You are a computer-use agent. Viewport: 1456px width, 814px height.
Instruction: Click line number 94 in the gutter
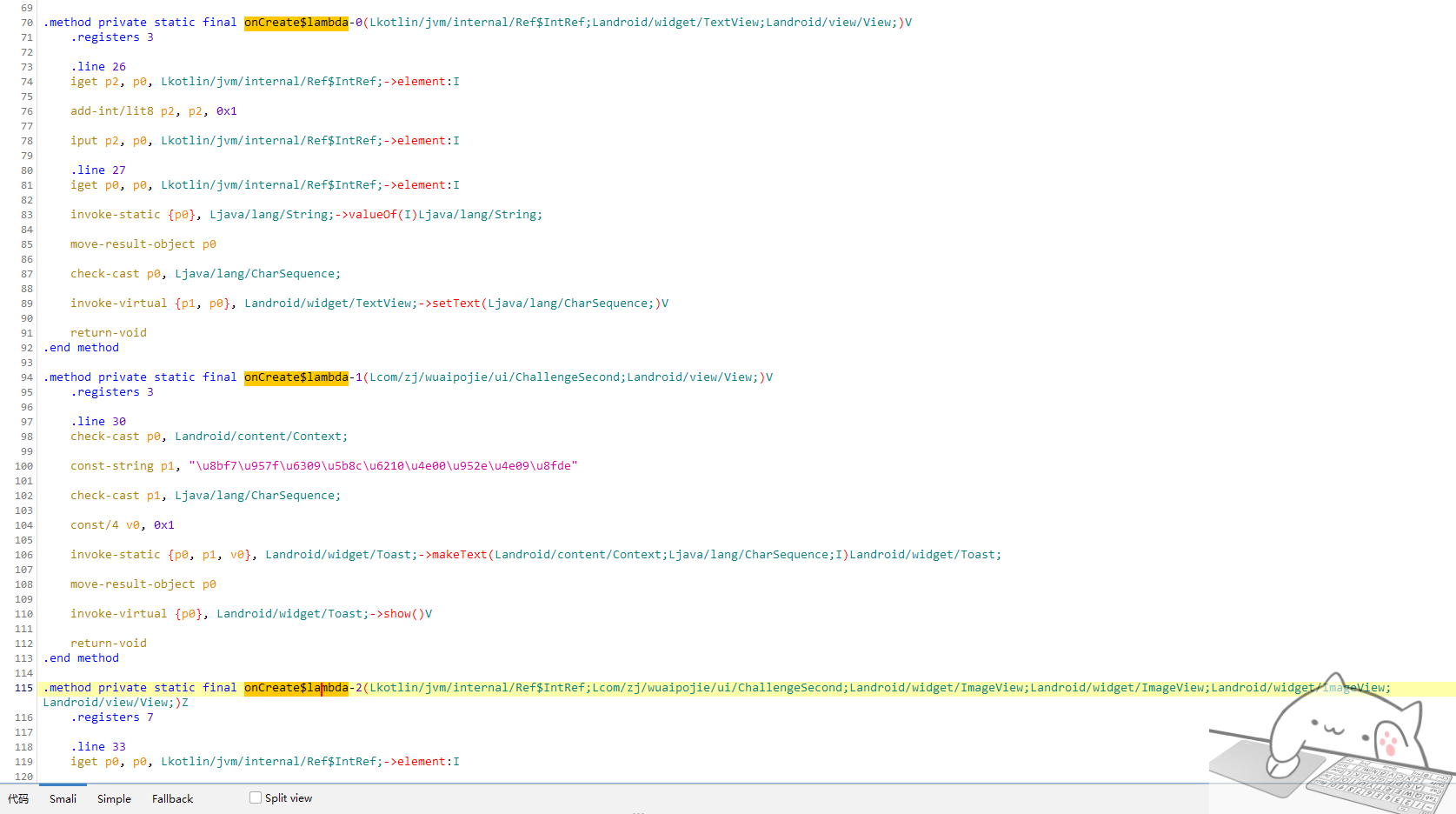coord(27,377)
